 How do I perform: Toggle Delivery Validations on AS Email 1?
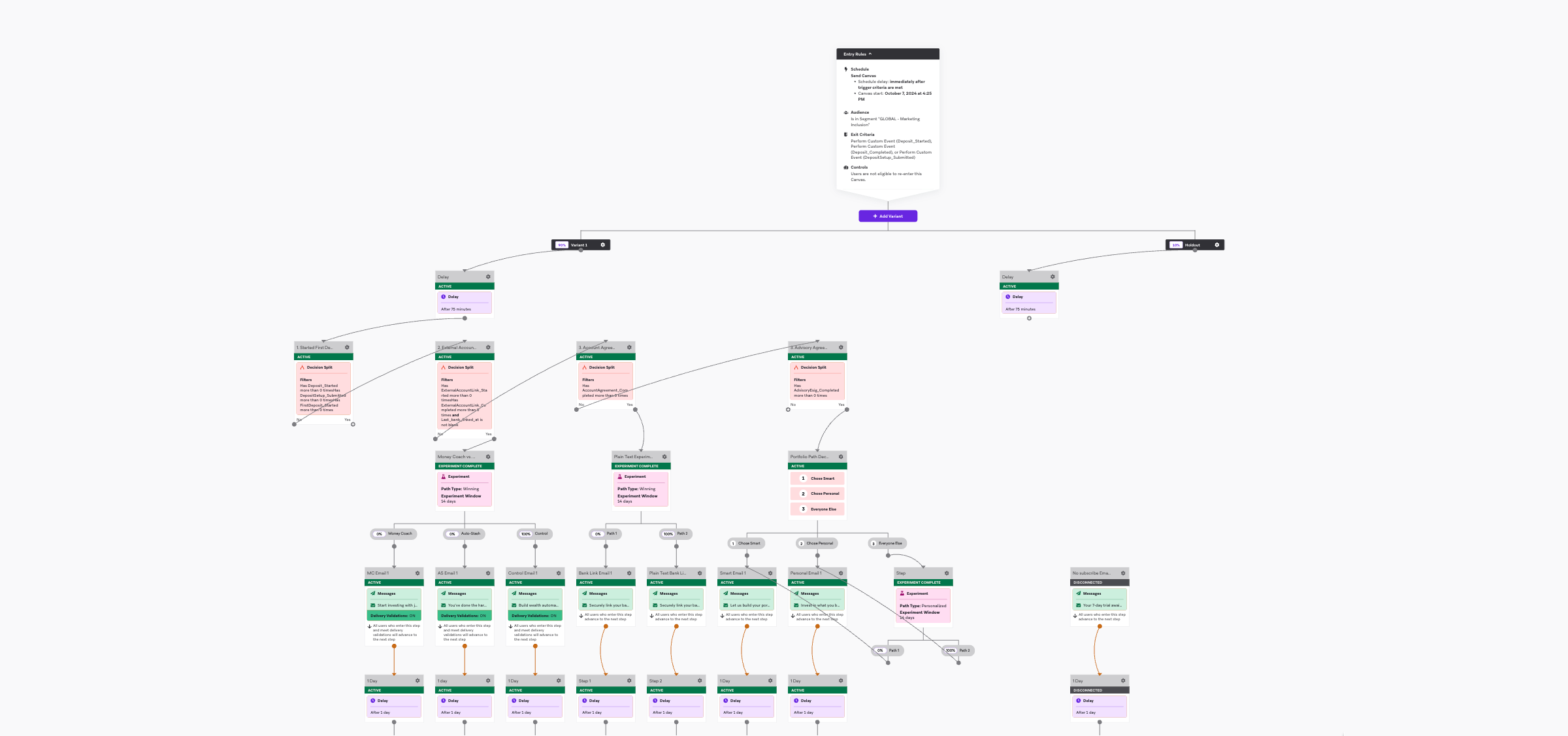click(465, 615)
